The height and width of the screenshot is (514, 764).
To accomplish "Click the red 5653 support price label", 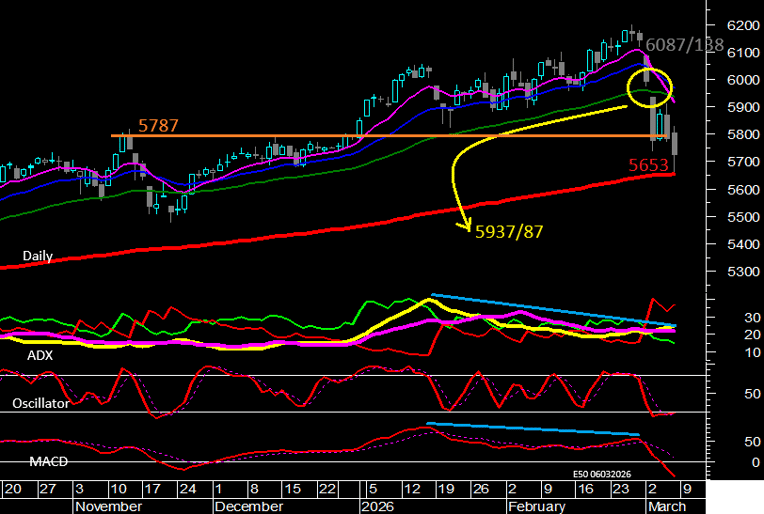I will click(x=649, y=165).
